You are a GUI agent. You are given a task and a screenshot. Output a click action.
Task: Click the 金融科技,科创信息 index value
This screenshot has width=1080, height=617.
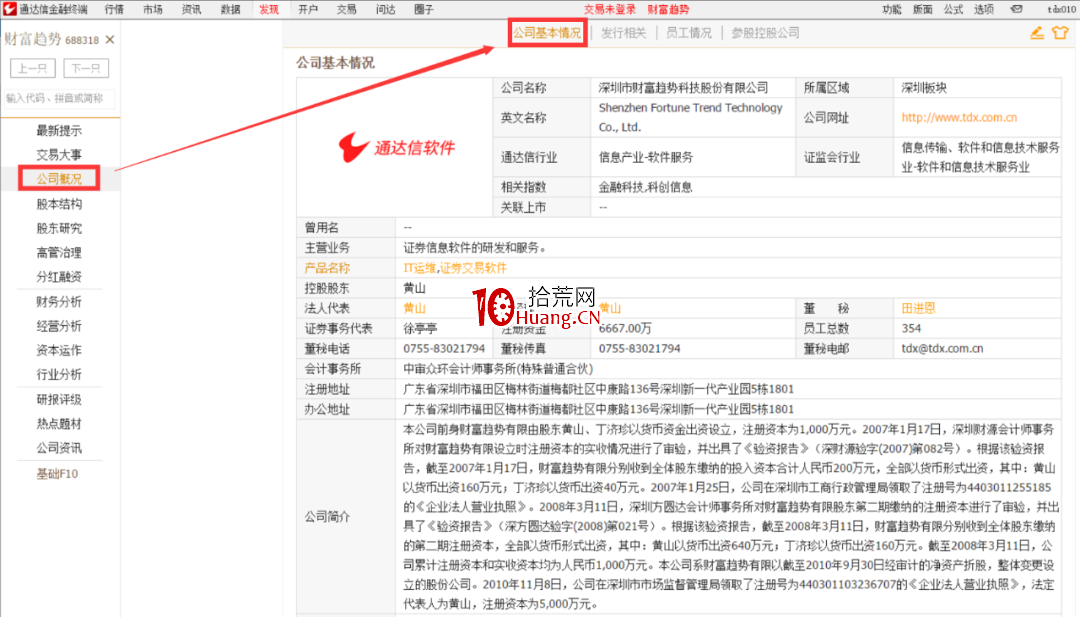645,187
